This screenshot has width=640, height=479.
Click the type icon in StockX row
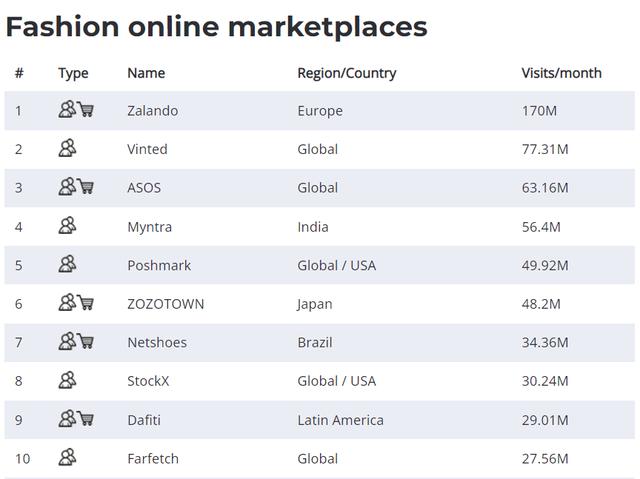tap(67, 380)
